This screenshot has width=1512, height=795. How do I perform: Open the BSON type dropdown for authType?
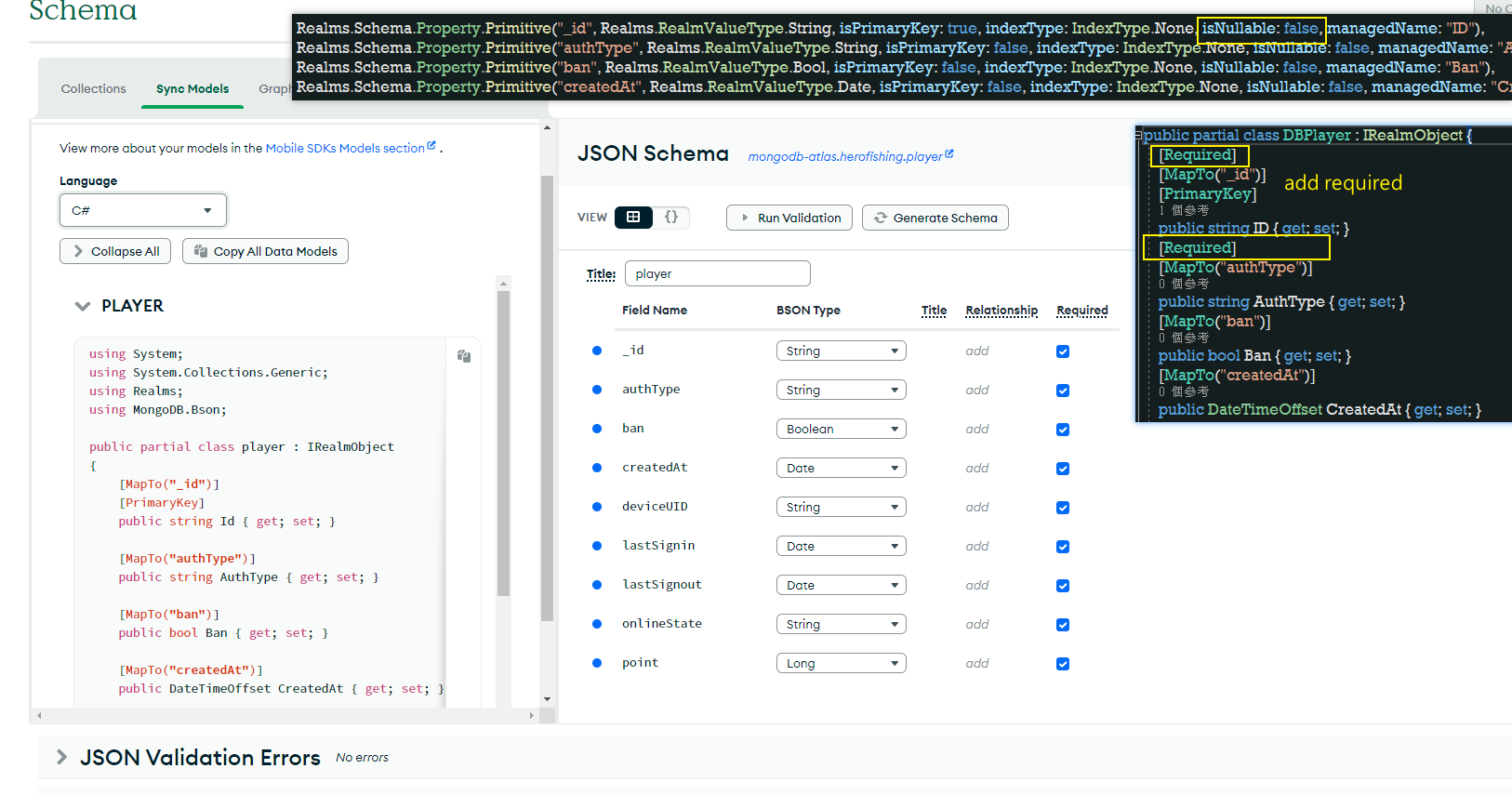point(841,391)
